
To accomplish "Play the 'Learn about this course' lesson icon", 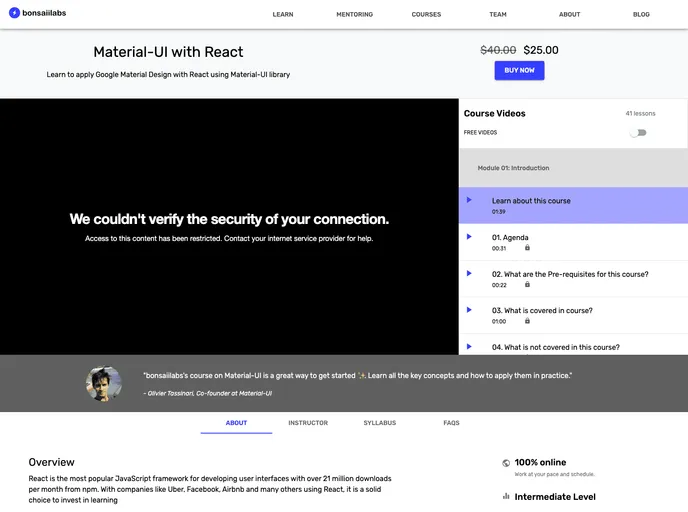I will click(469, 200).
